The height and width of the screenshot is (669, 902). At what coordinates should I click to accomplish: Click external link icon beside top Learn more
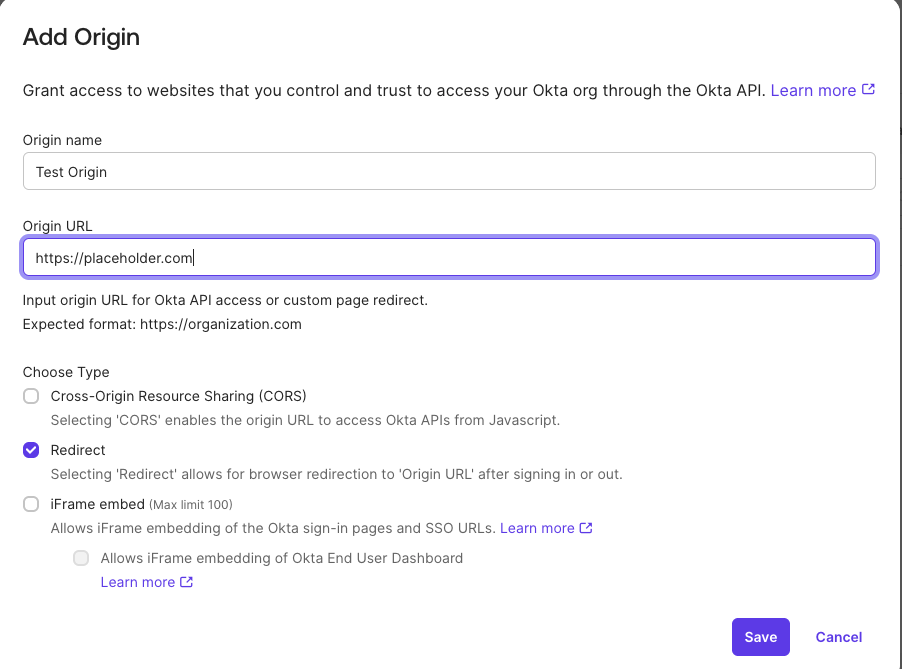click(x=868, y=90)
